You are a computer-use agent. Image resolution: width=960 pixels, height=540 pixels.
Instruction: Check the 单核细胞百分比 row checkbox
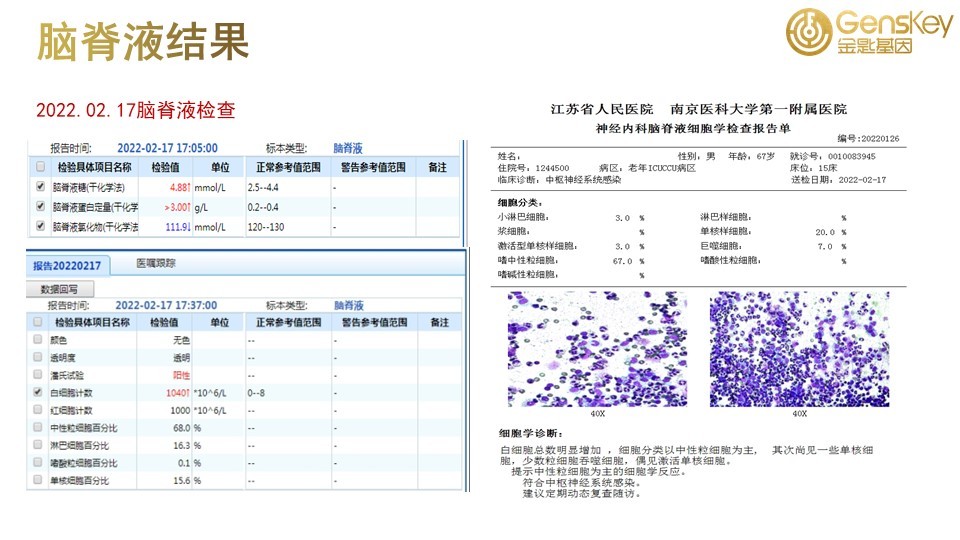[38, 480]
